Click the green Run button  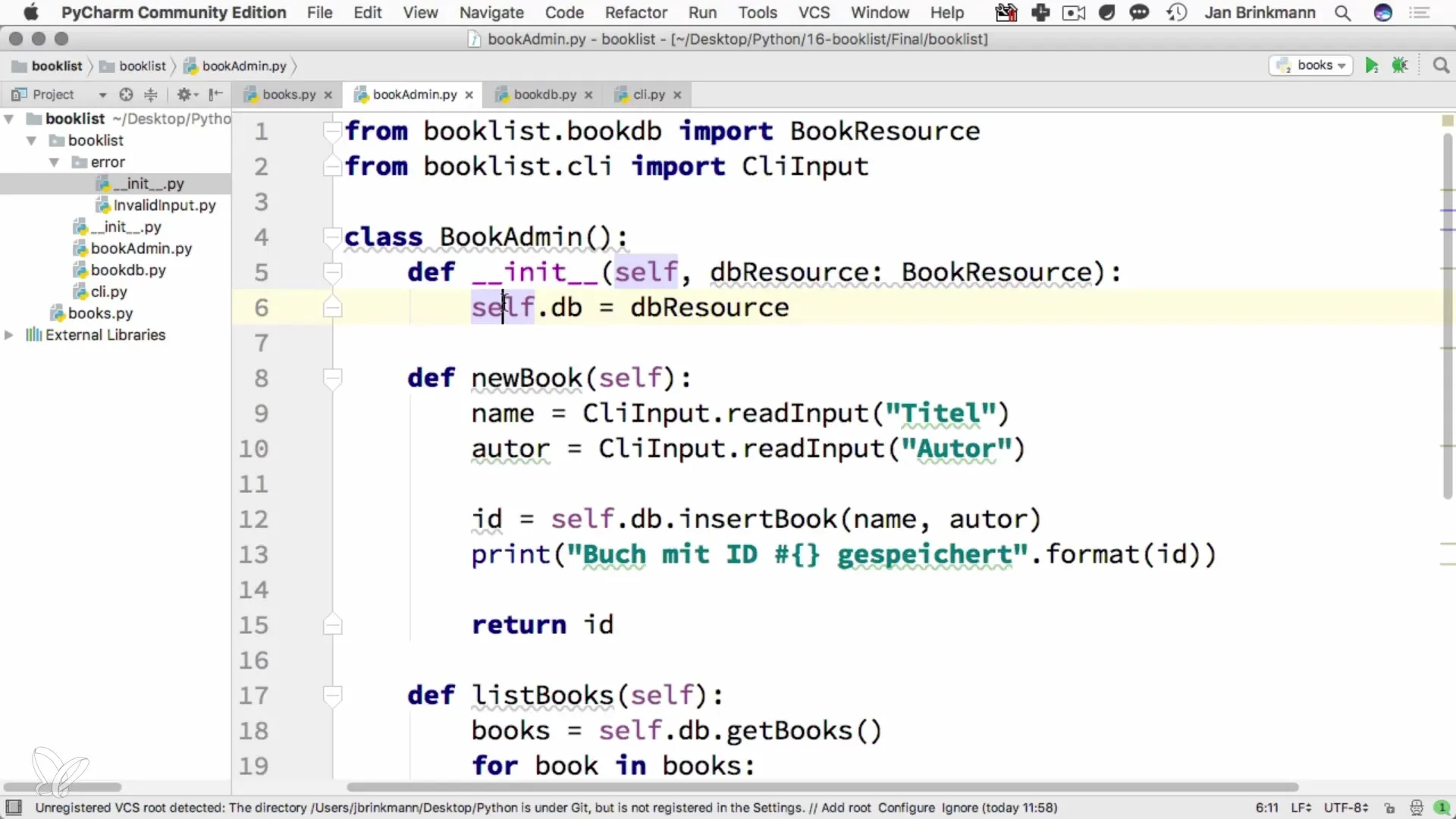[1371, 65]
